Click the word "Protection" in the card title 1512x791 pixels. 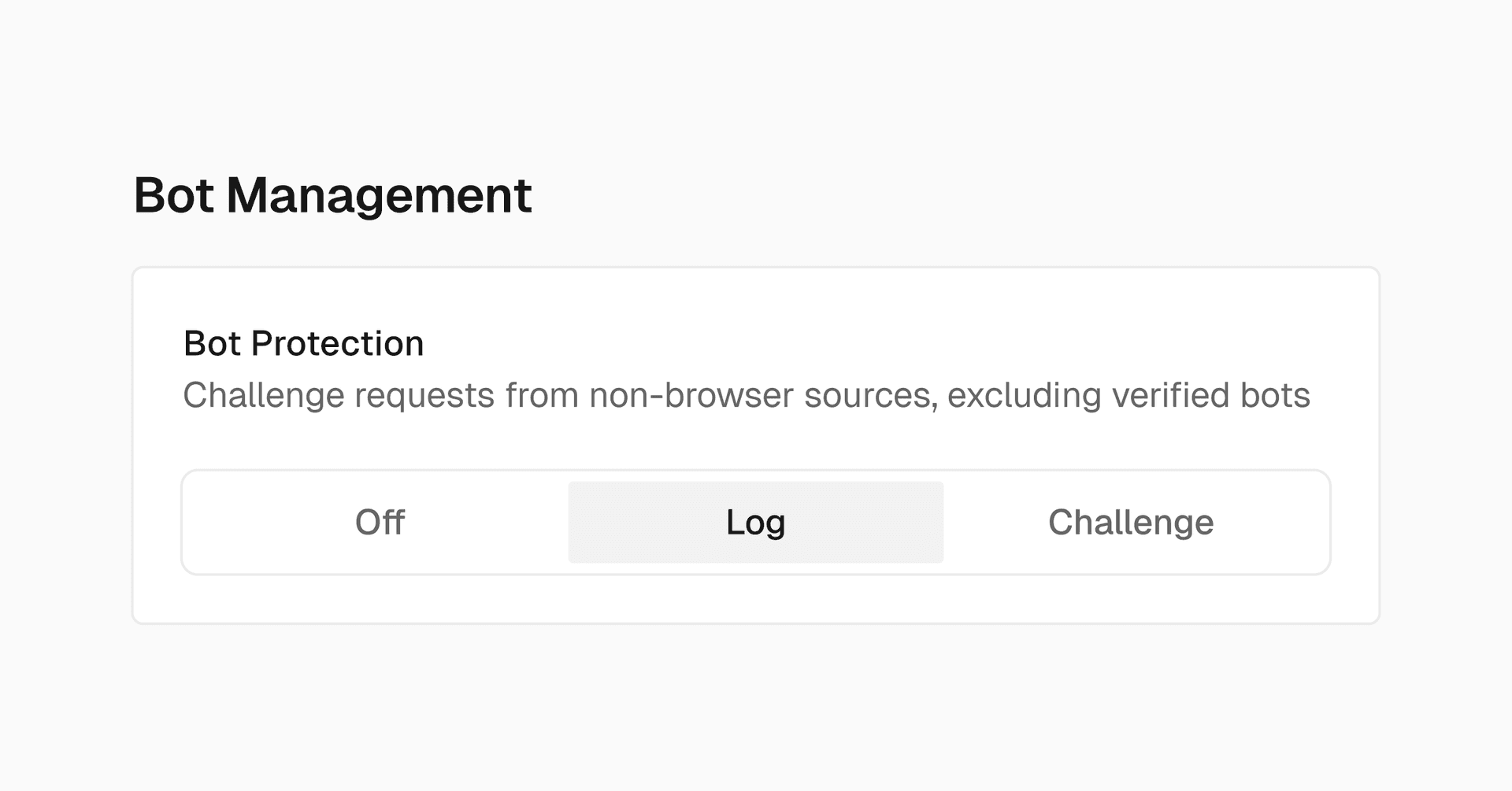(337, 343)
